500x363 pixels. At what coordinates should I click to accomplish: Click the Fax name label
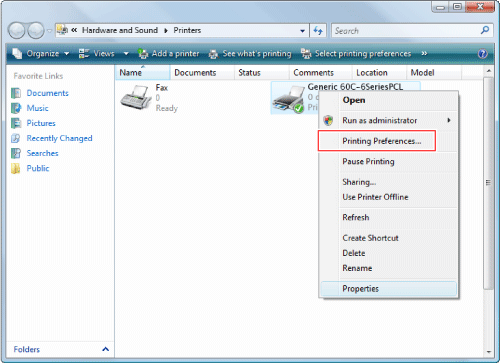(x=162, y=88)
